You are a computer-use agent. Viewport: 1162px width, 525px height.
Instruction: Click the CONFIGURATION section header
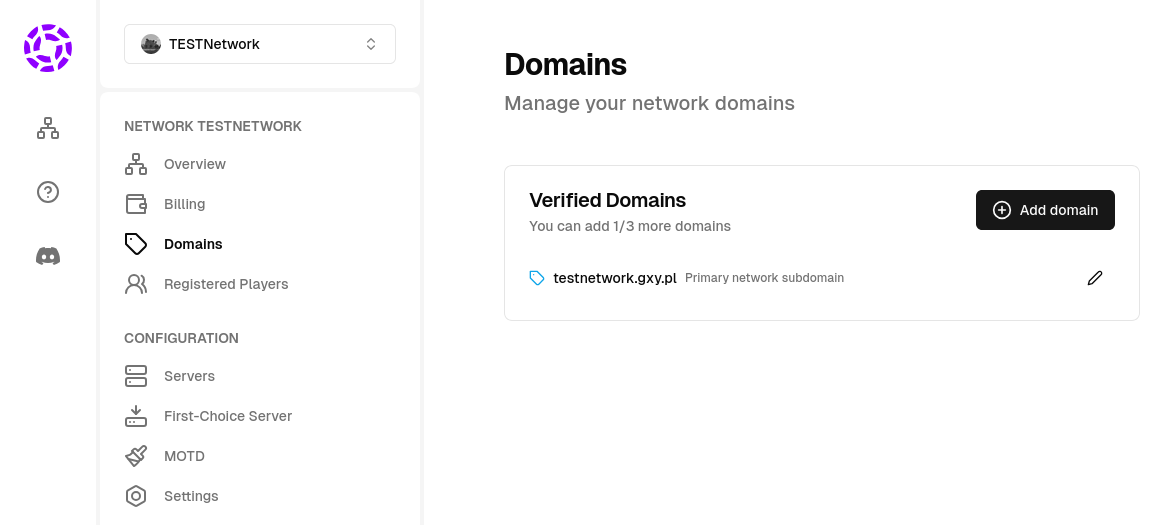point(182,338)
